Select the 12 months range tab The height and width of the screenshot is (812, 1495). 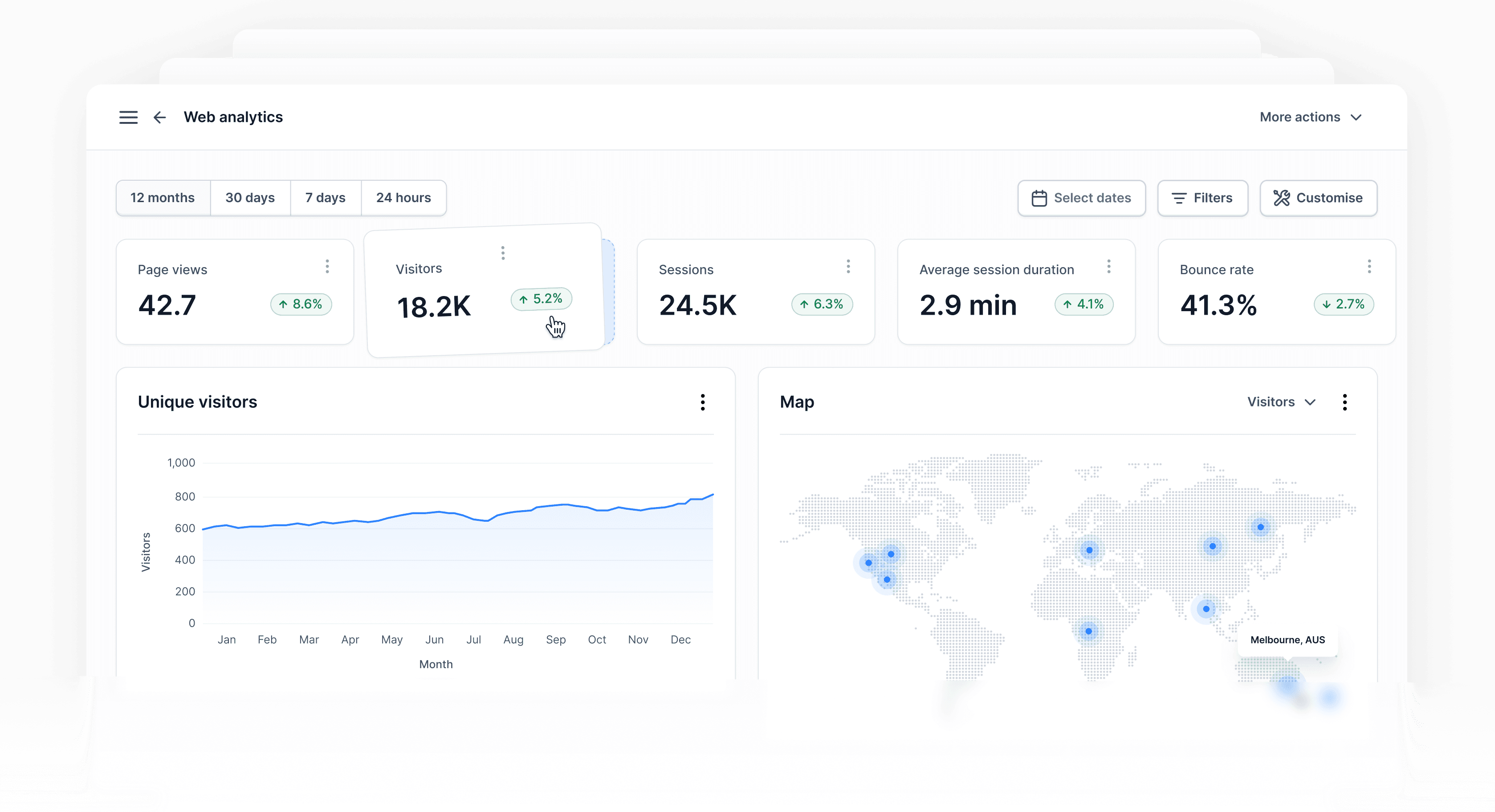pyautogui.click(x=163, y=198)
